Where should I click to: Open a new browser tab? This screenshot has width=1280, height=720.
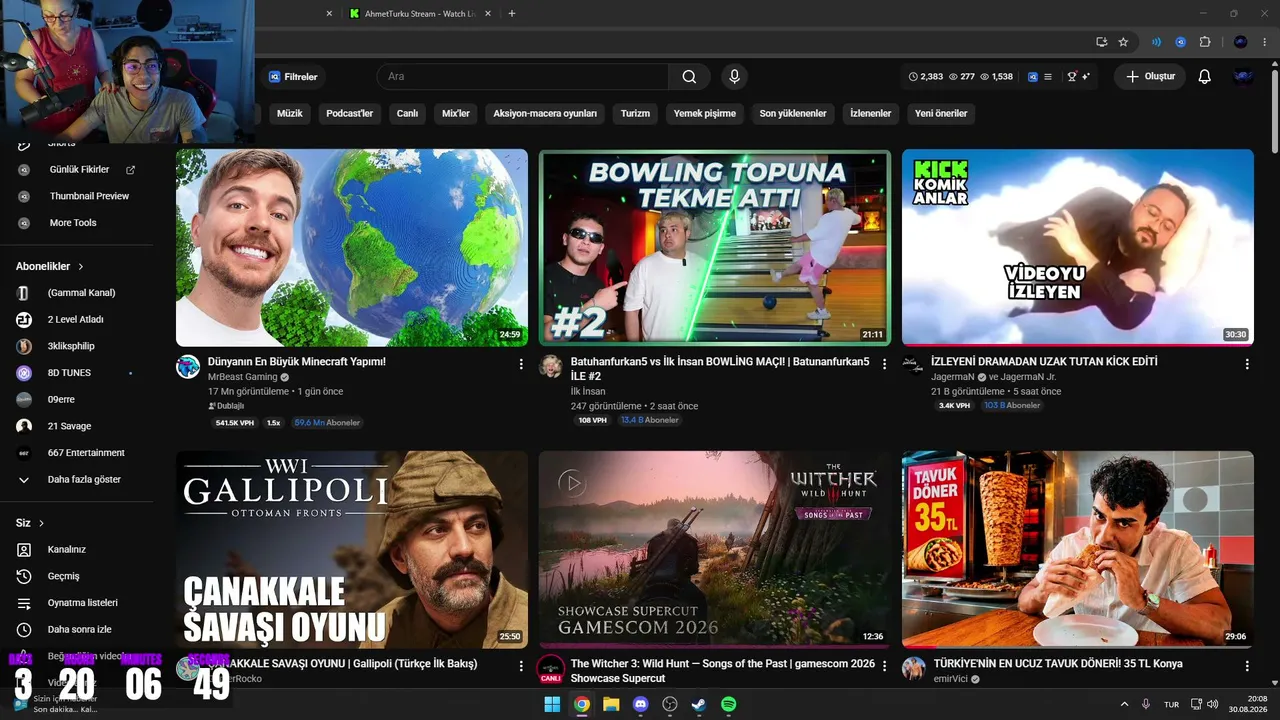point(512,14)
